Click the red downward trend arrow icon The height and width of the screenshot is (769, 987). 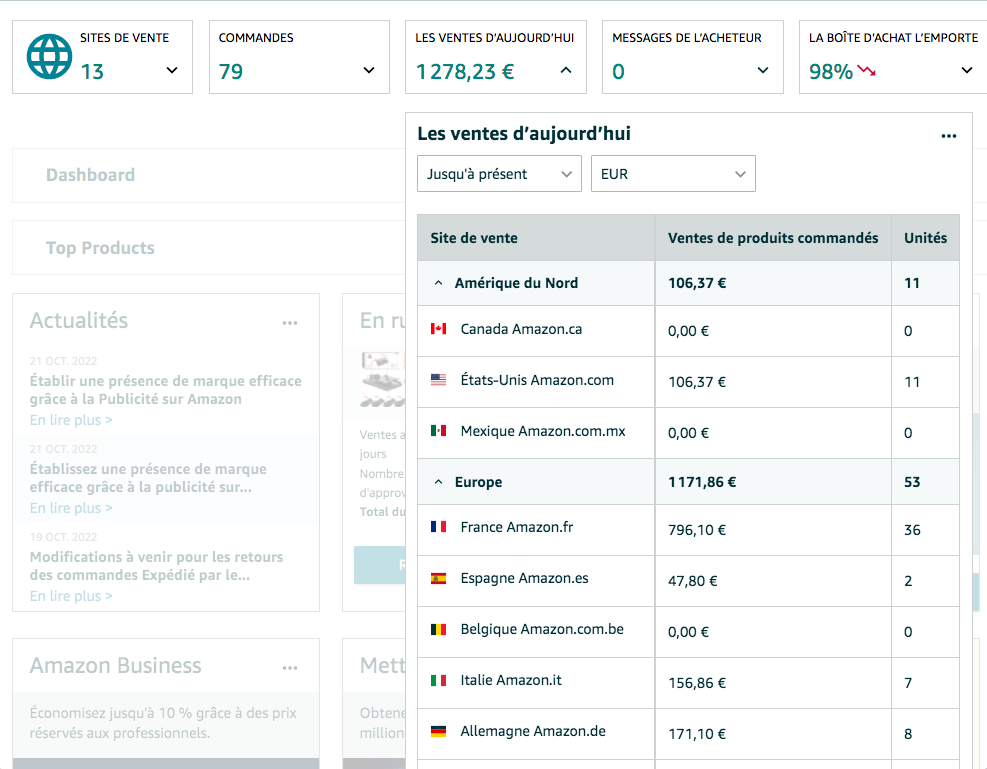tap(867, 70)
